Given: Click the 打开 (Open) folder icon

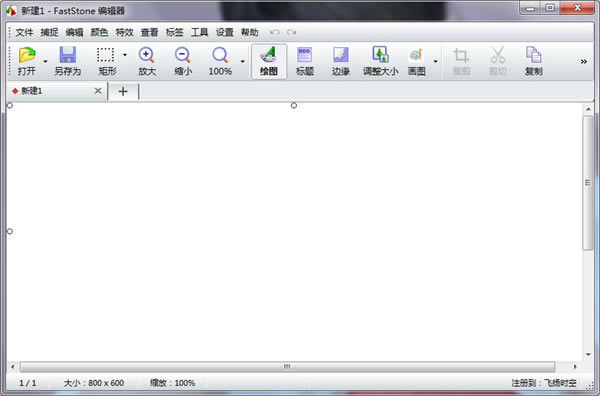Looking at the screenshot, I should [x=27, y=55].
